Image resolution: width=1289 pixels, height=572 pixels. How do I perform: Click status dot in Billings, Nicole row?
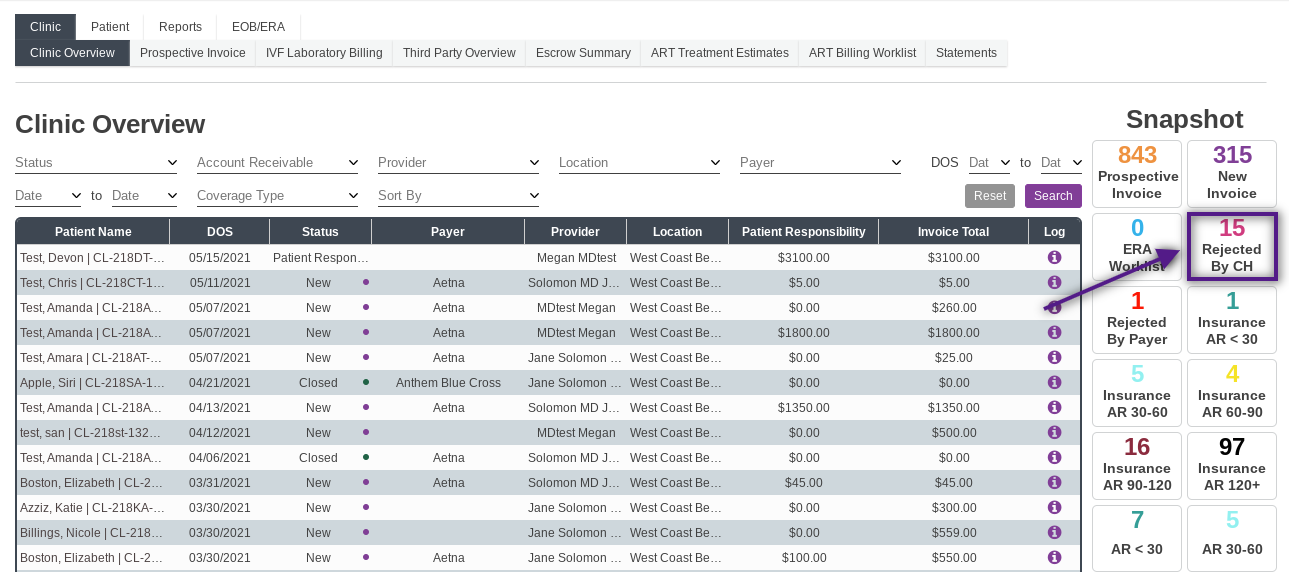click(x=366, y=532)
